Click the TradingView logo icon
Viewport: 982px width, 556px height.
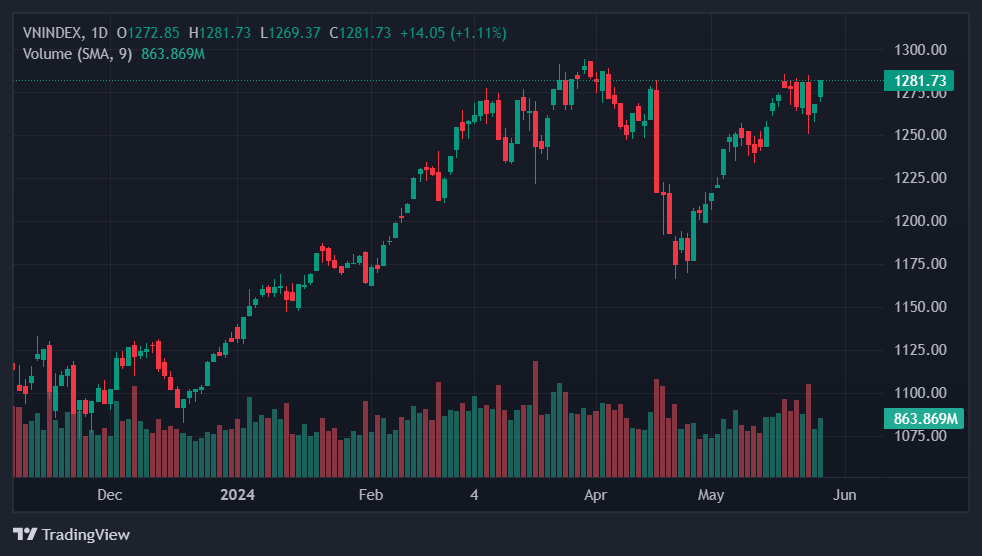(x=25, y=535)
